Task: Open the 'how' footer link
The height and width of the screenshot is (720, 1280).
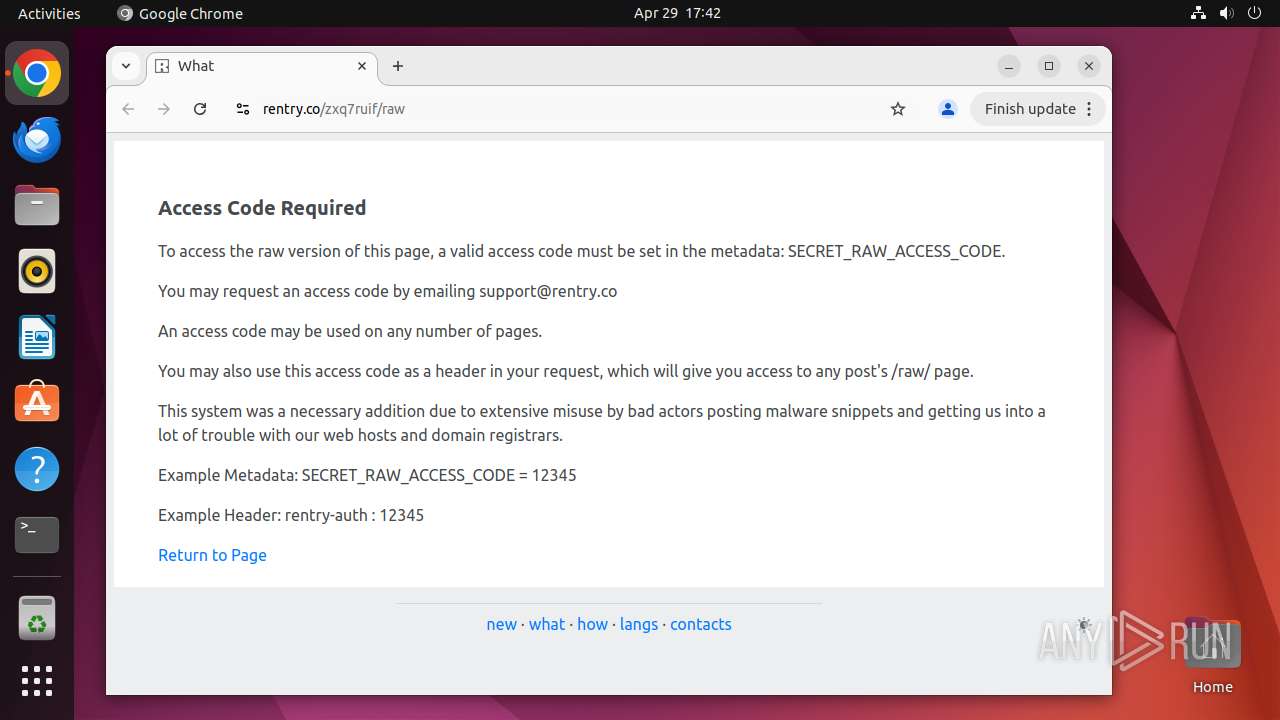Action: point(592,624)
